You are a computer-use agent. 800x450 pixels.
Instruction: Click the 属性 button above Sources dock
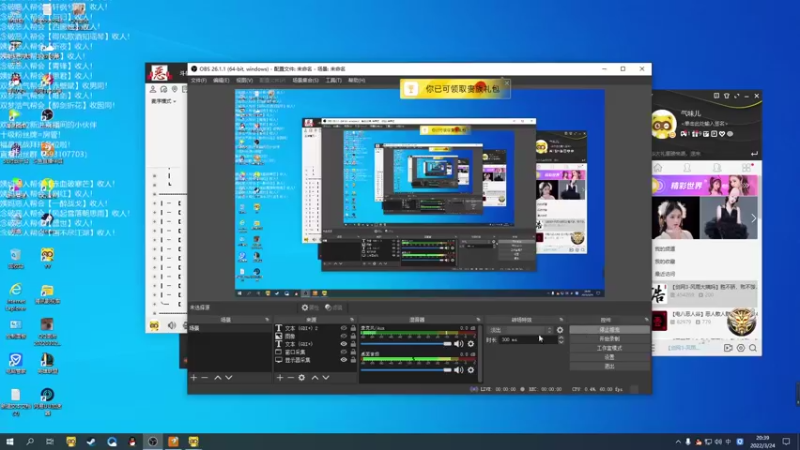coord(310,308)
